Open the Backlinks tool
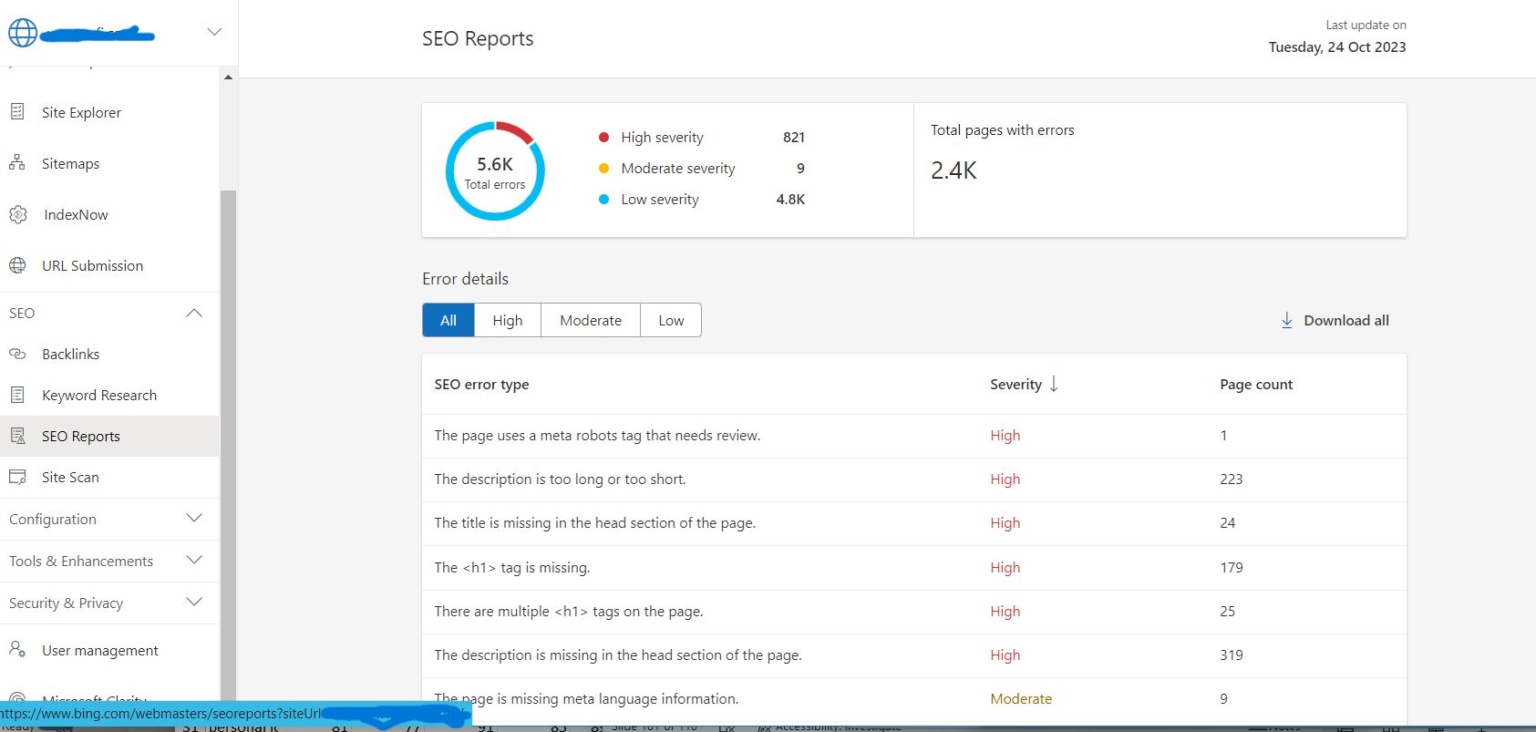This screenshot has height=732, width=1536. [x=70, y=353]
